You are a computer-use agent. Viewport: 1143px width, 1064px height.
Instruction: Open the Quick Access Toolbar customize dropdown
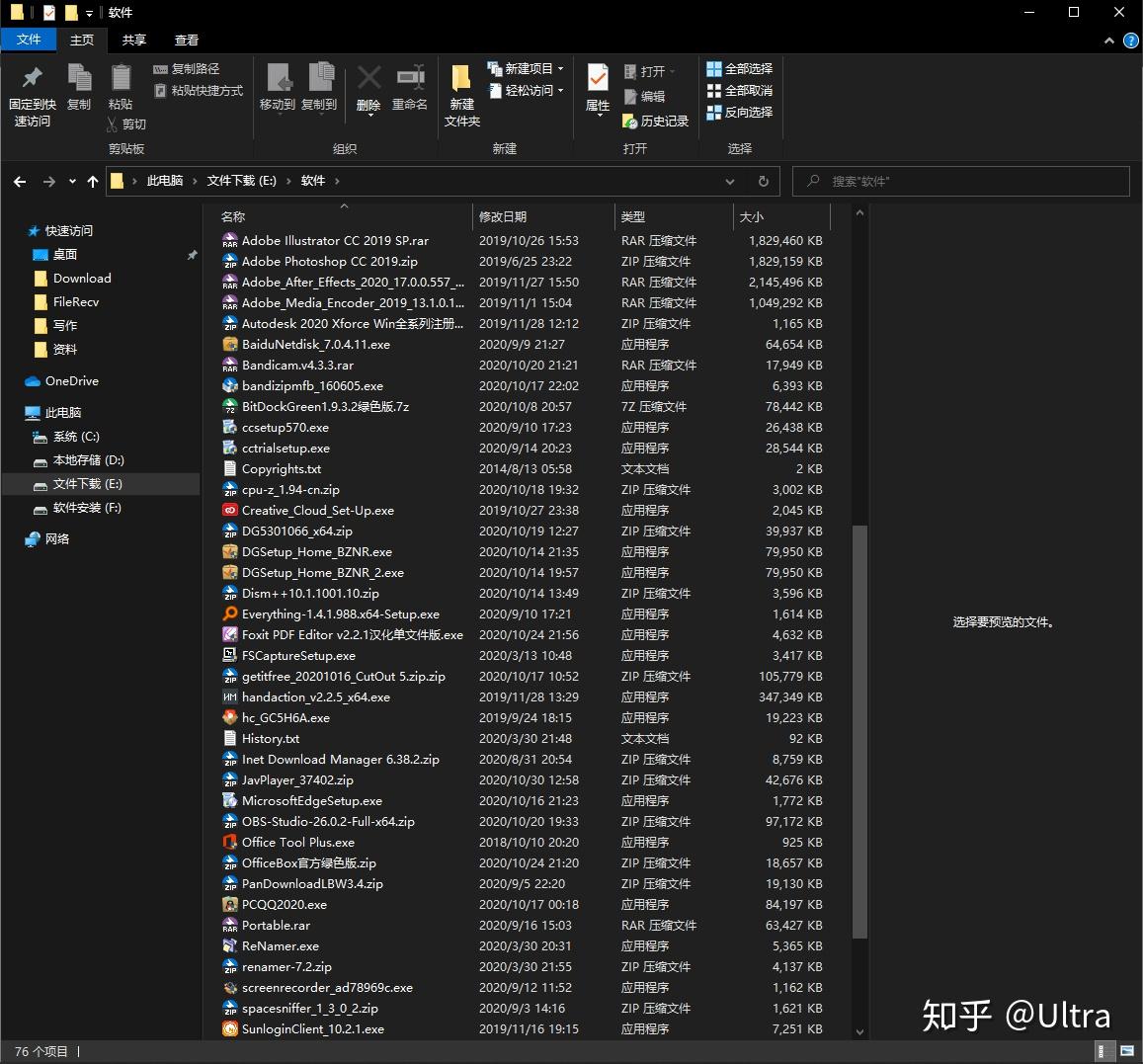[89, 13]
